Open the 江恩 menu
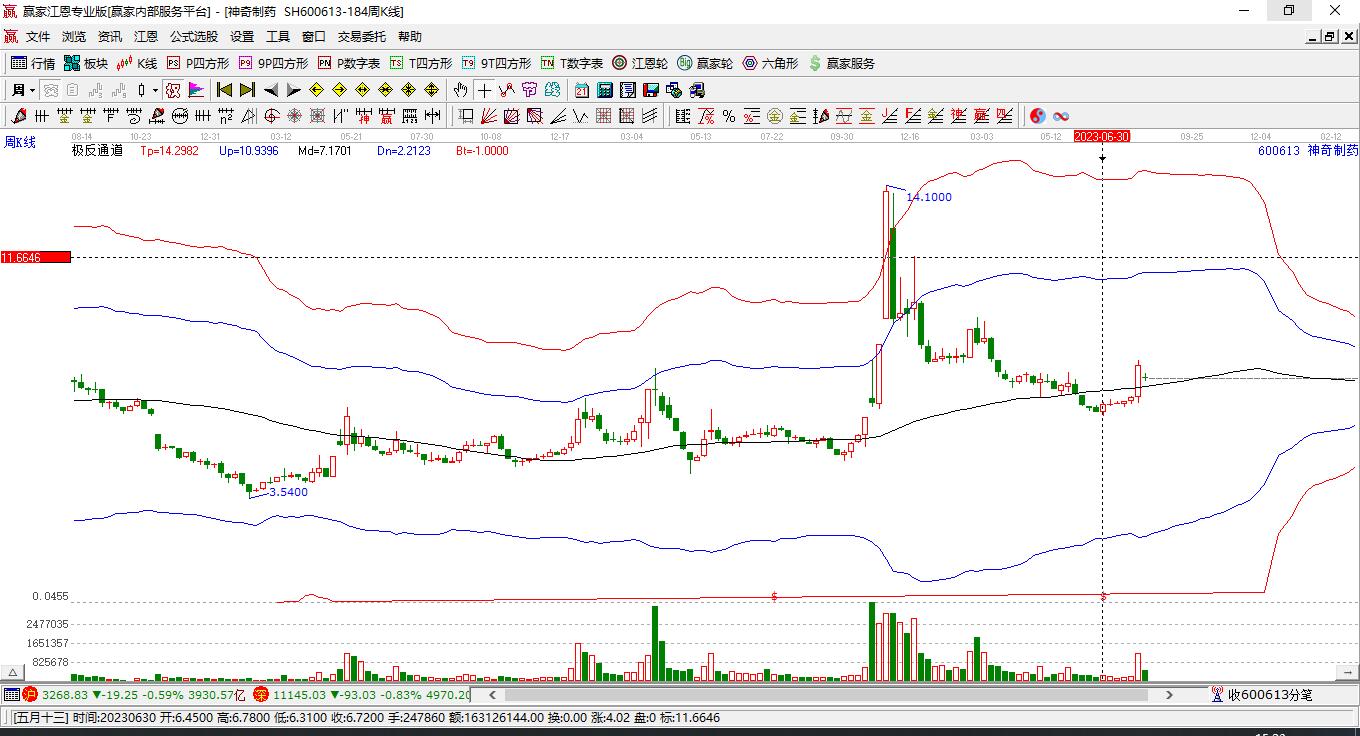This screenshot has height=736, width=1360. click(x=146, y=37)
